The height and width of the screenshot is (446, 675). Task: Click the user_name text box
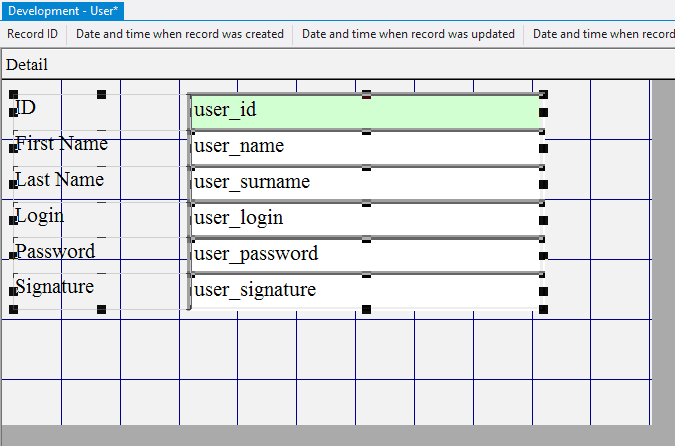point(365,147)
